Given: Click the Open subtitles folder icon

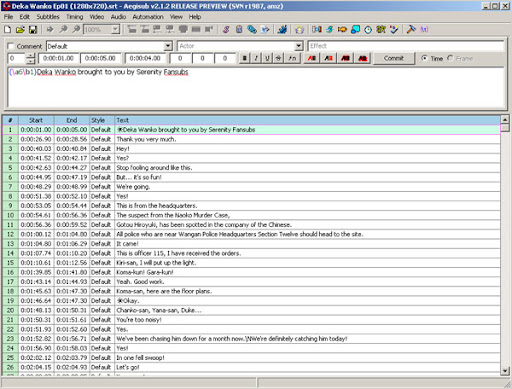Looking at the screenshot, I should click(20, 30).
